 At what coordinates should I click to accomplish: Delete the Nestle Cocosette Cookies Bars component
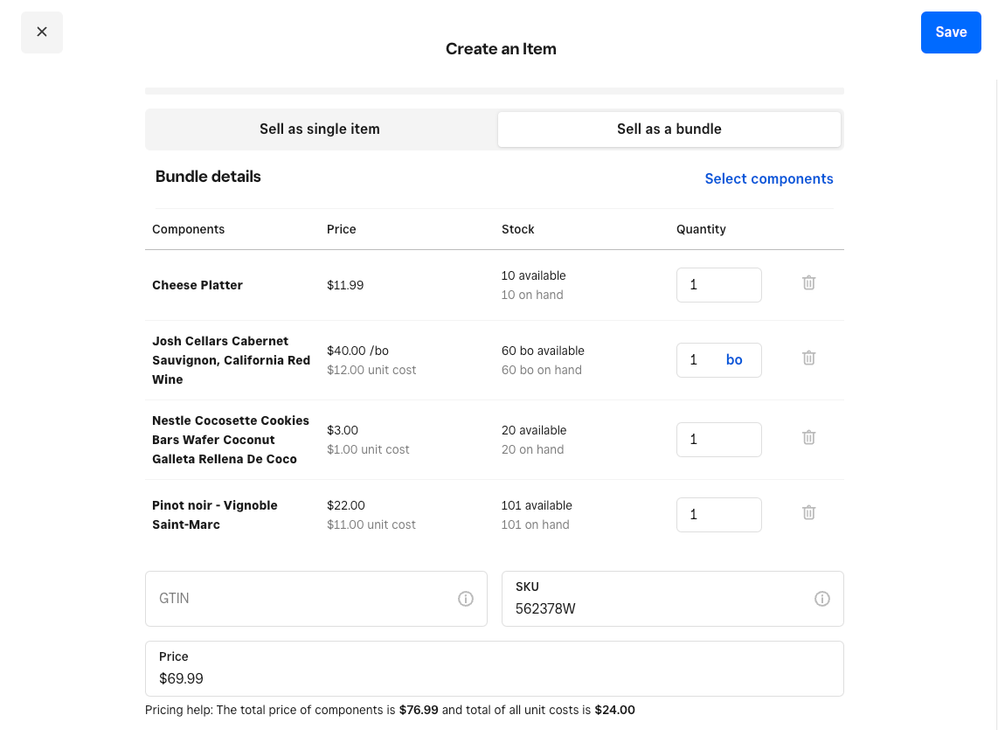coord(808,438)
